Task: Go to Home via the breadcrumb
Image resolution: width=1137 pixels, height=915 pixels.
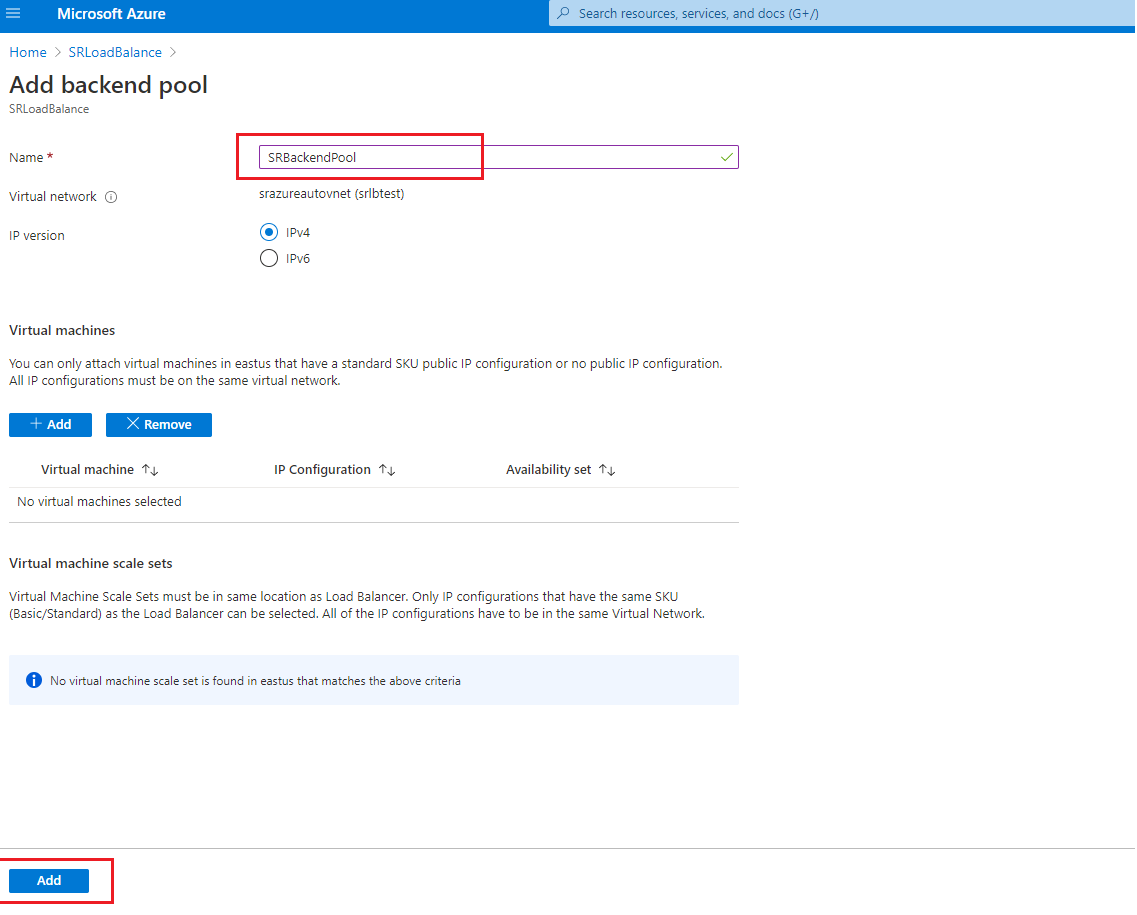Action: [x=28, y=52]
